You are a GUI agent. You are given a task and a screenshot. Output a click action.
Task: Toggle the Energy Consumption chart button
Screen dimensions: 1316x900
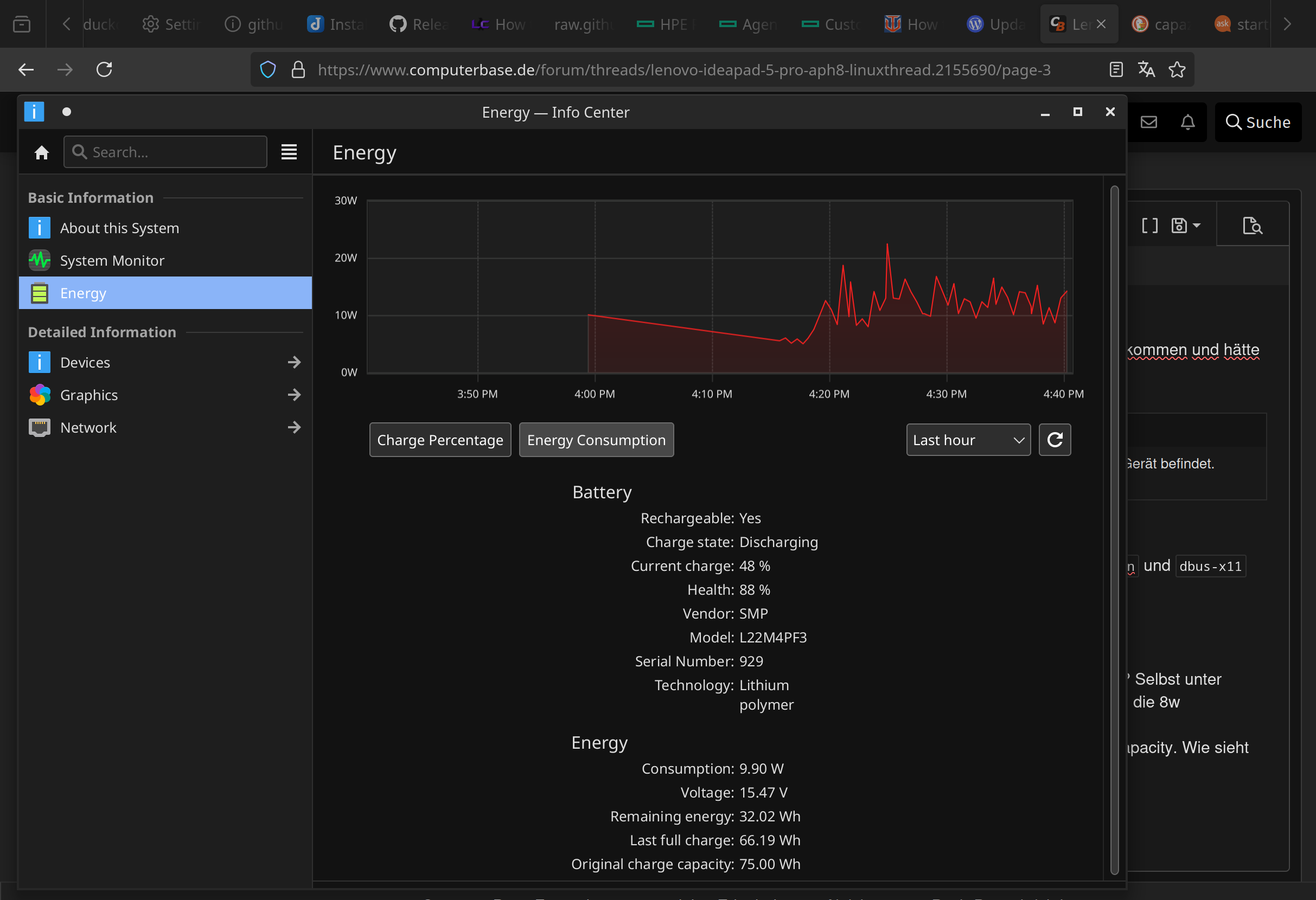(596, 440)
